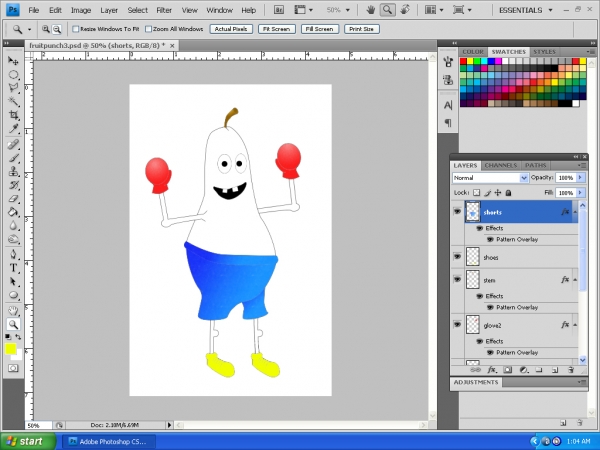Hide the glove2 layer
600x450 pixels.
point(457,324)
